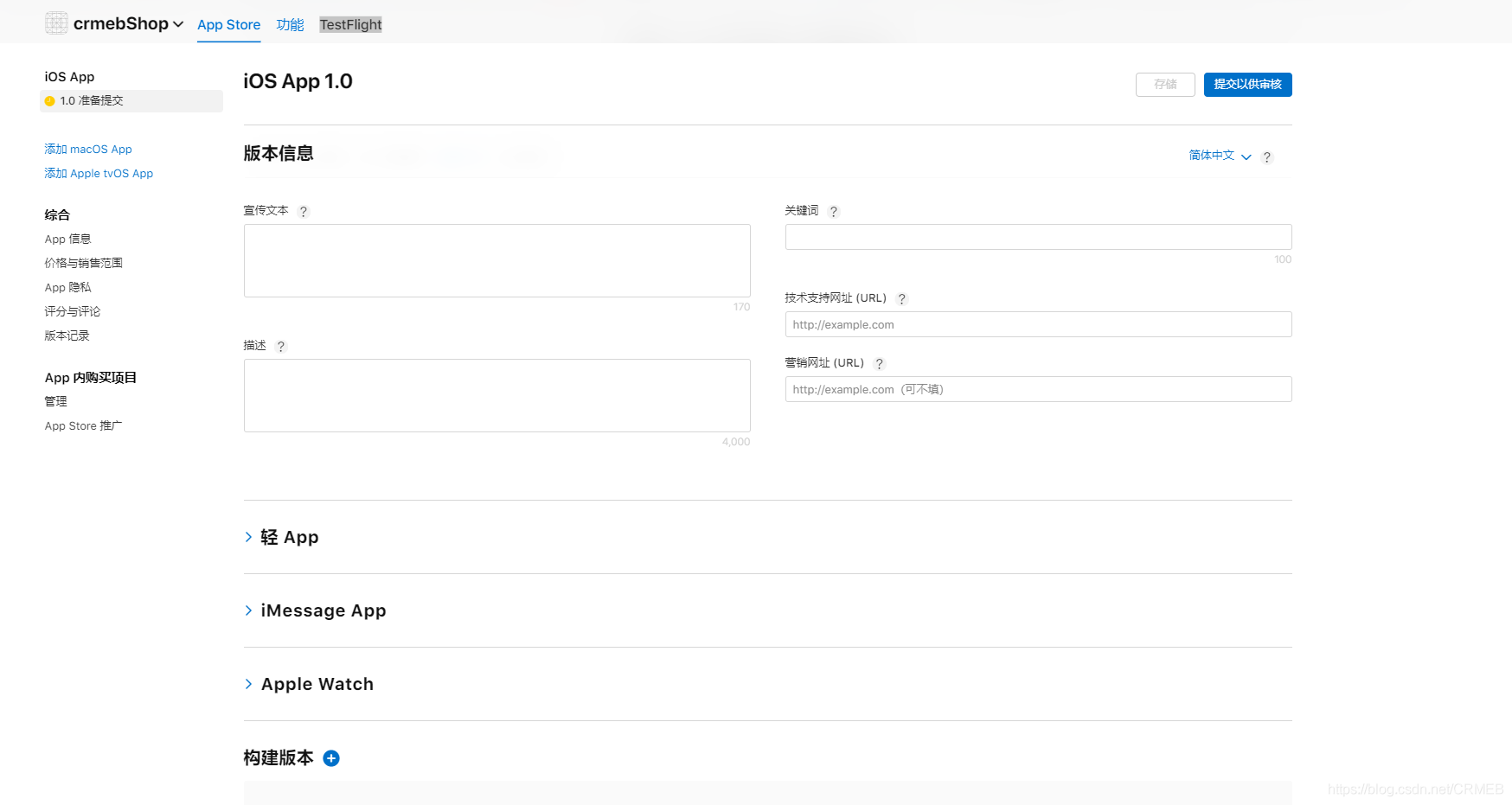
Task: Open help icon beside 营销网址
Action: [880, 364]
